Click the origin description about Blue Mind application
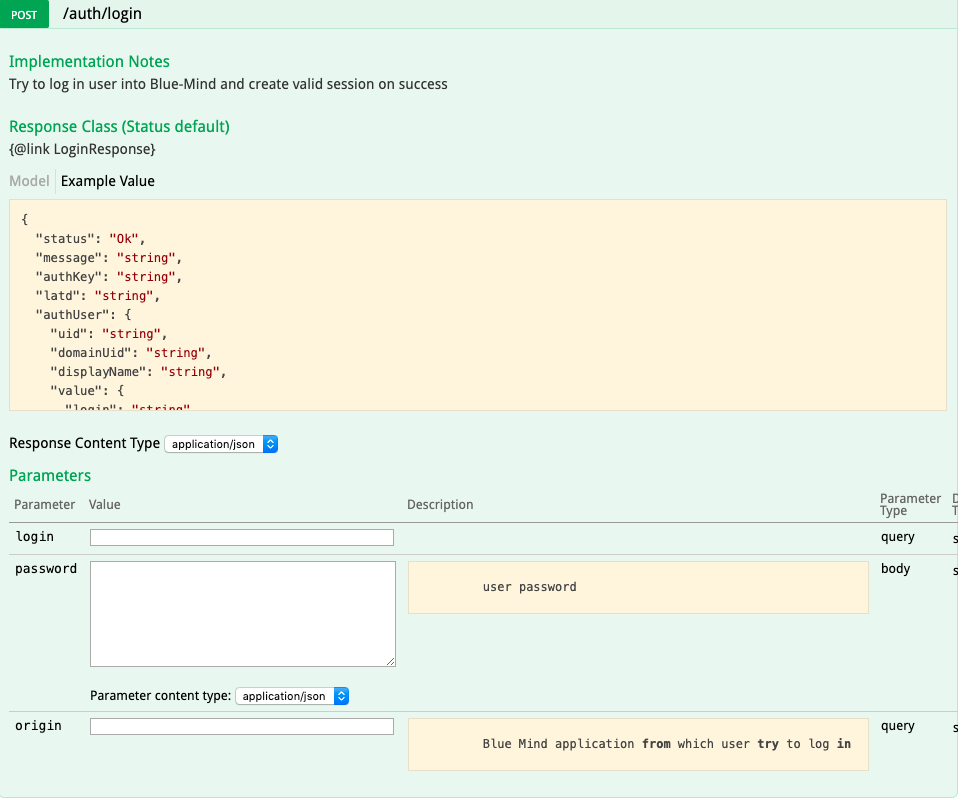The image size is (962, 800). tap(637, 744)
